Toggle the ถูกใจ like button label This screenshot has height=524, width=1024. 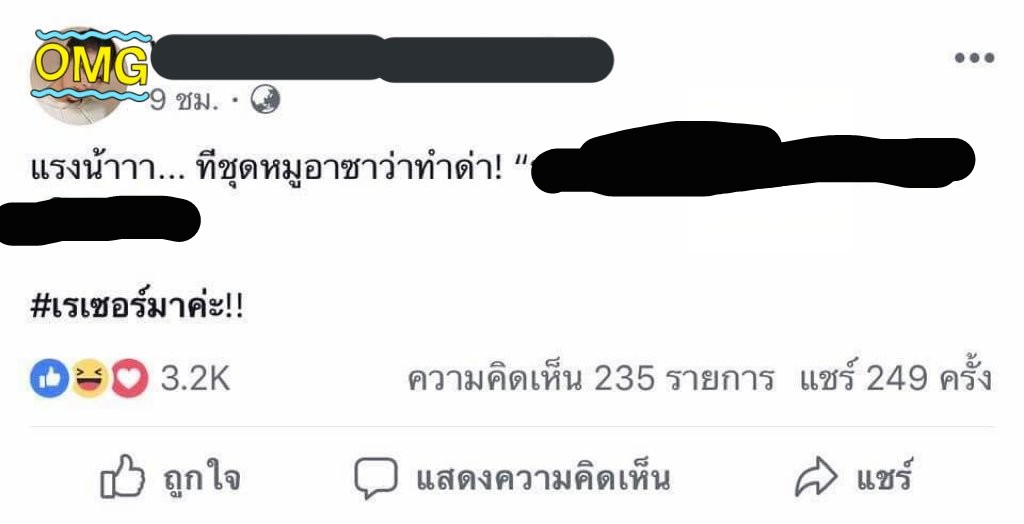click(201, 479)
